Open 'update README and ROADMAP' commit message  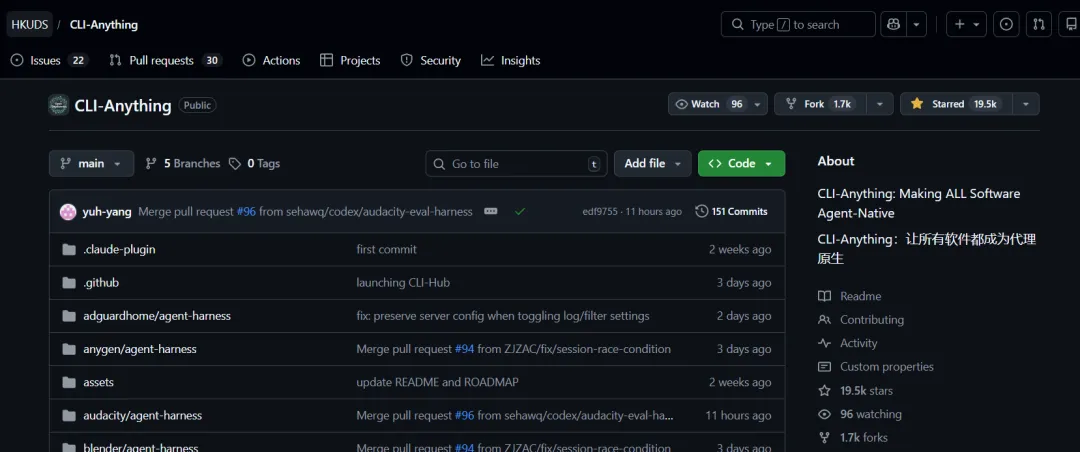coord(437,382)
